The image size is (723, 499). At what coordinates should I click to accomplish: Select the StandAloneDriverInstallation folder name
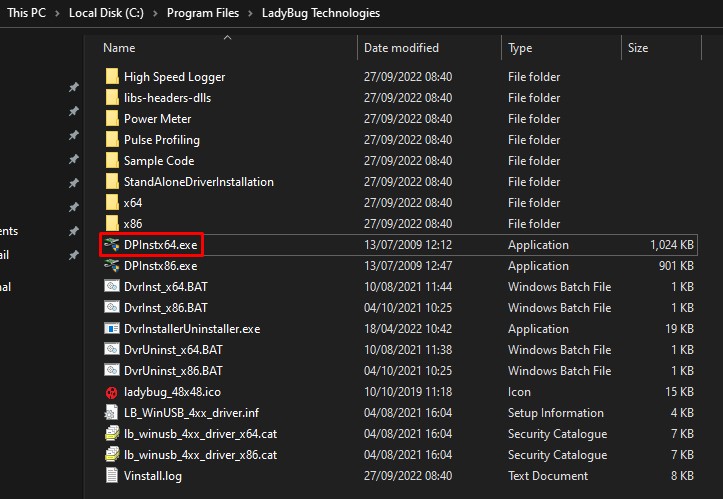[x=198, y=181]
